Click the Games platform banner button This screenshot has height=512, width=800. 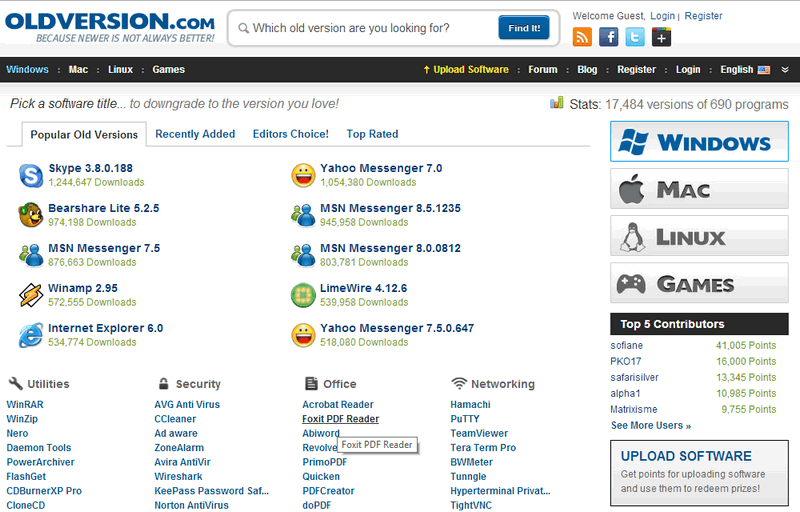pyautogui.click(x=699, y=283)
